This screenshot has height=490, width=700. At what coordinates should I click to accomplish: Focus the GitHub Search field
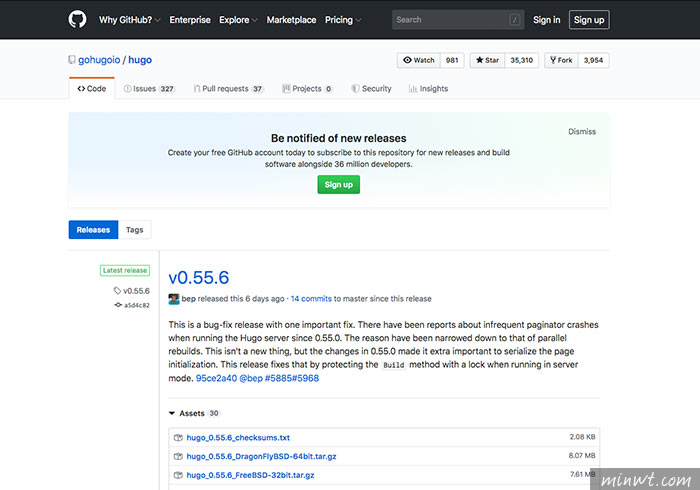pos(458,20)
